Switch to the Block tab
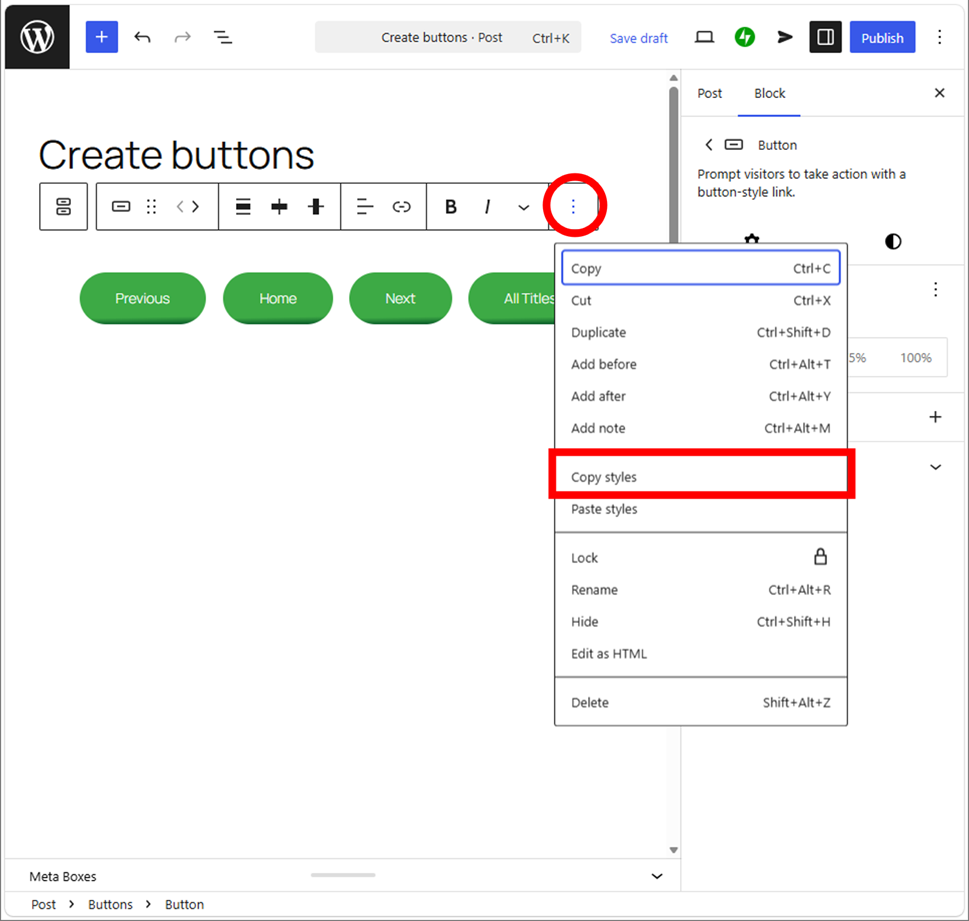The width and height of the screenshot is (969, 921). [769, 93]
